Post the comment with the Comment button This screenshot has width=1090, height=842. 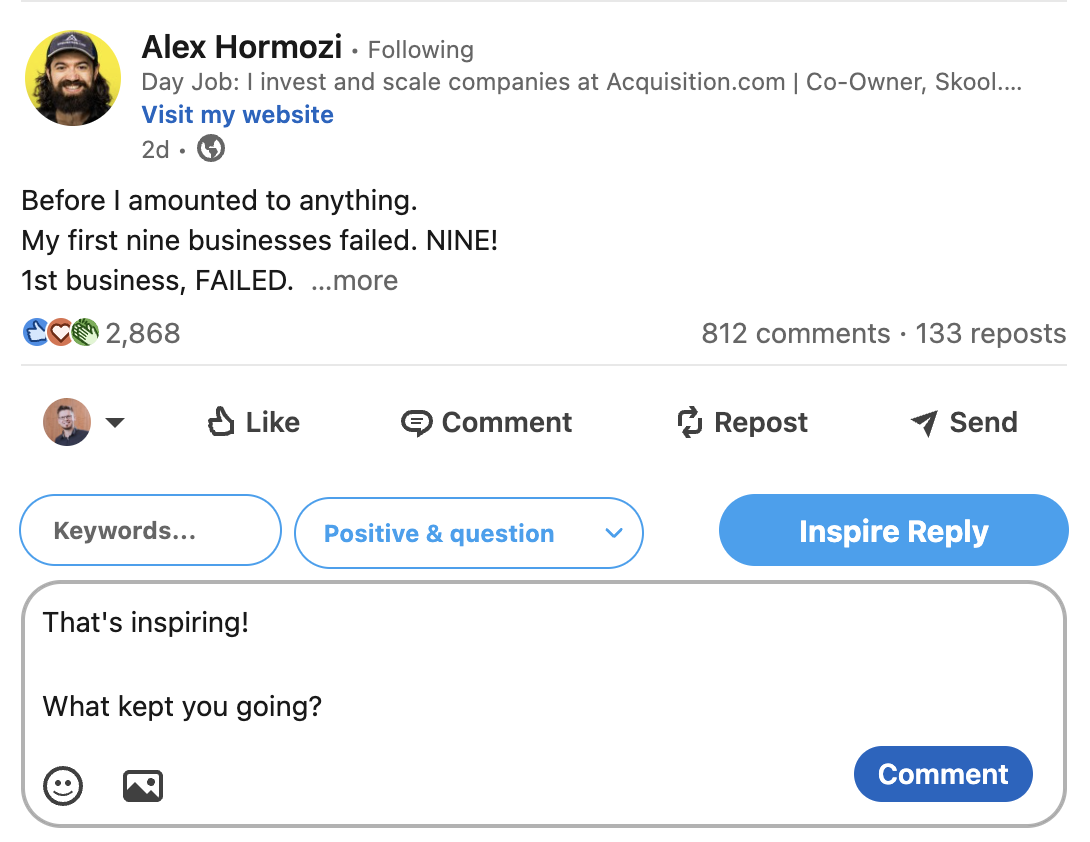(x=941, y=773)
